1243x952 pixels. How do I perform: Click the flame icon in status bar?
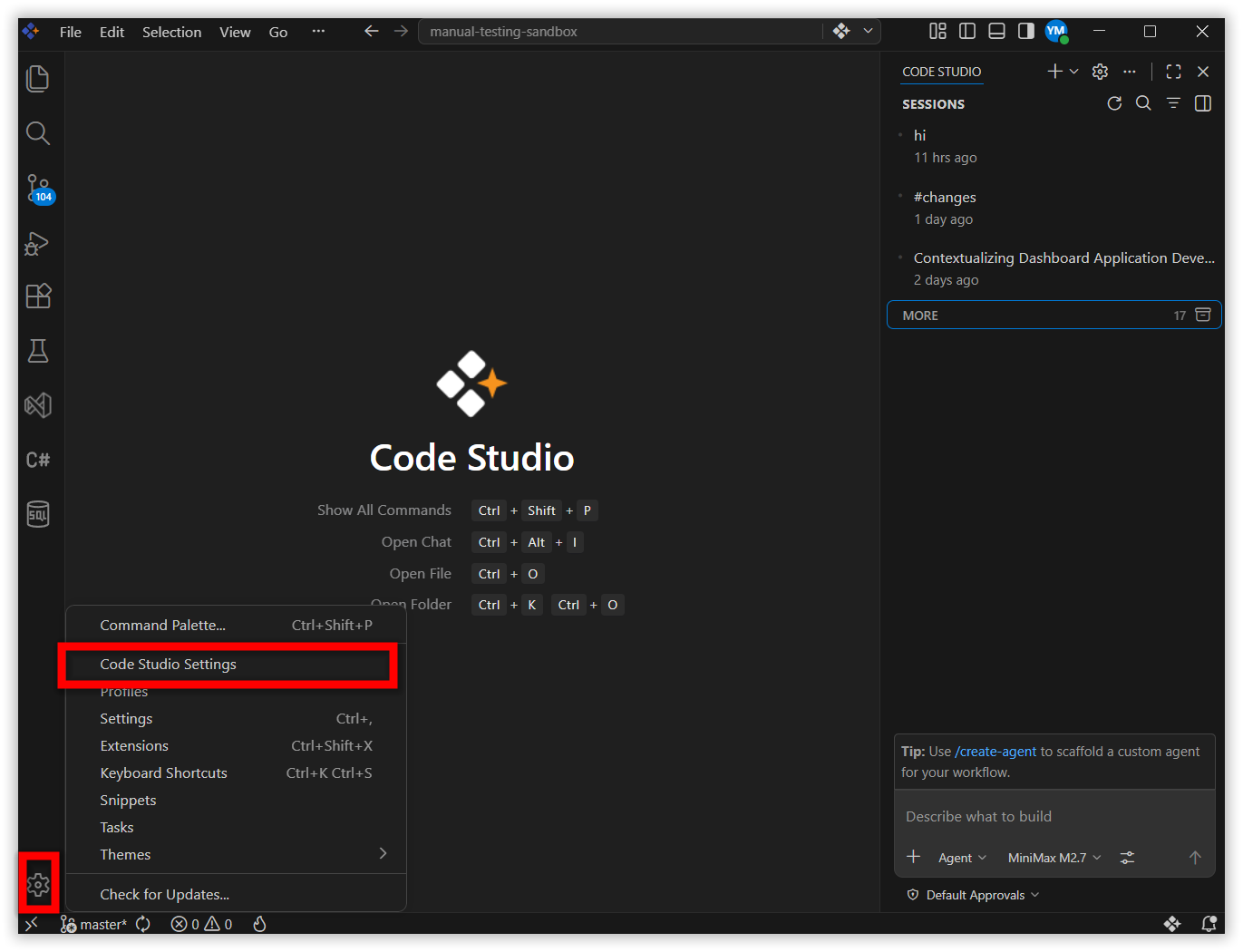tap(259, 924)
